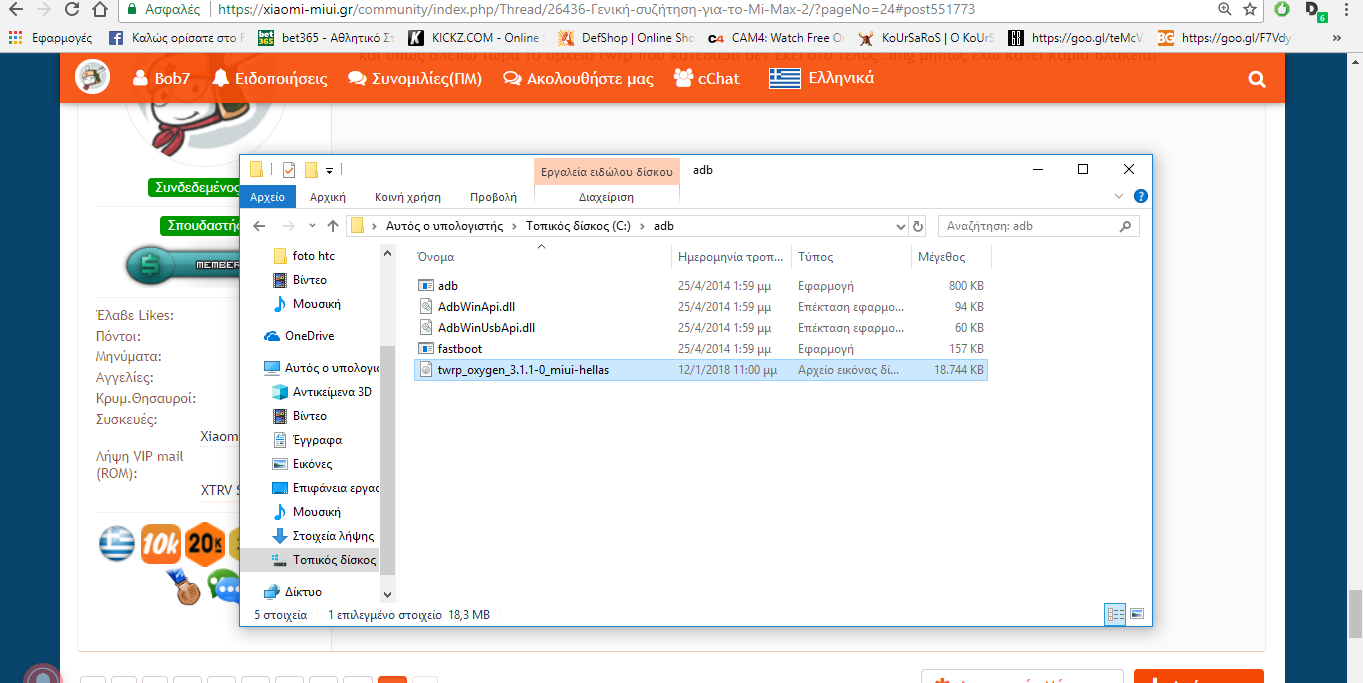1363x683 pixels.
Task: Open the address bar history dropdown
Action: coord(901,226)
